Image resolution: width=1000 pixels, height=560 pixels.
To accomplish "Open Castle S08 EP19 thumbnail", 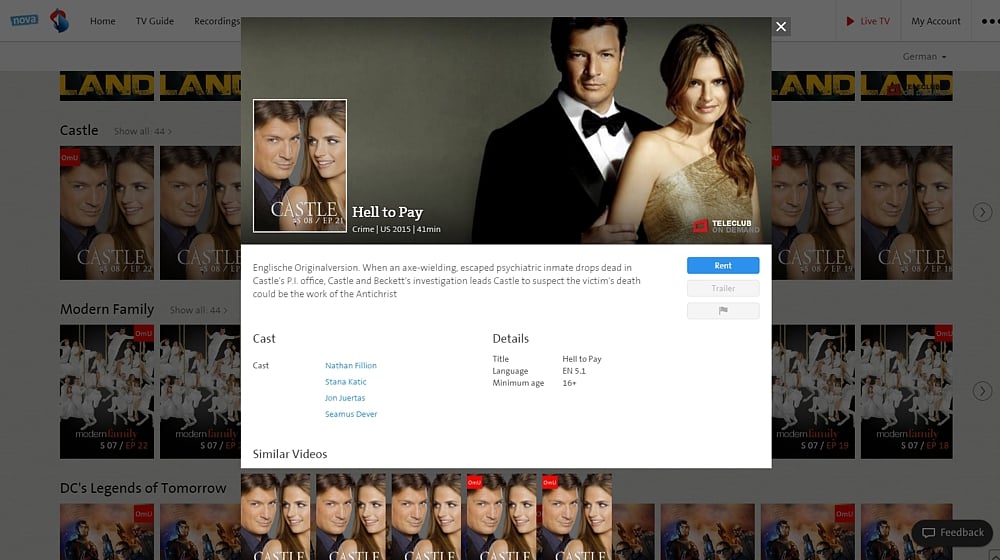I will [813, 213].
